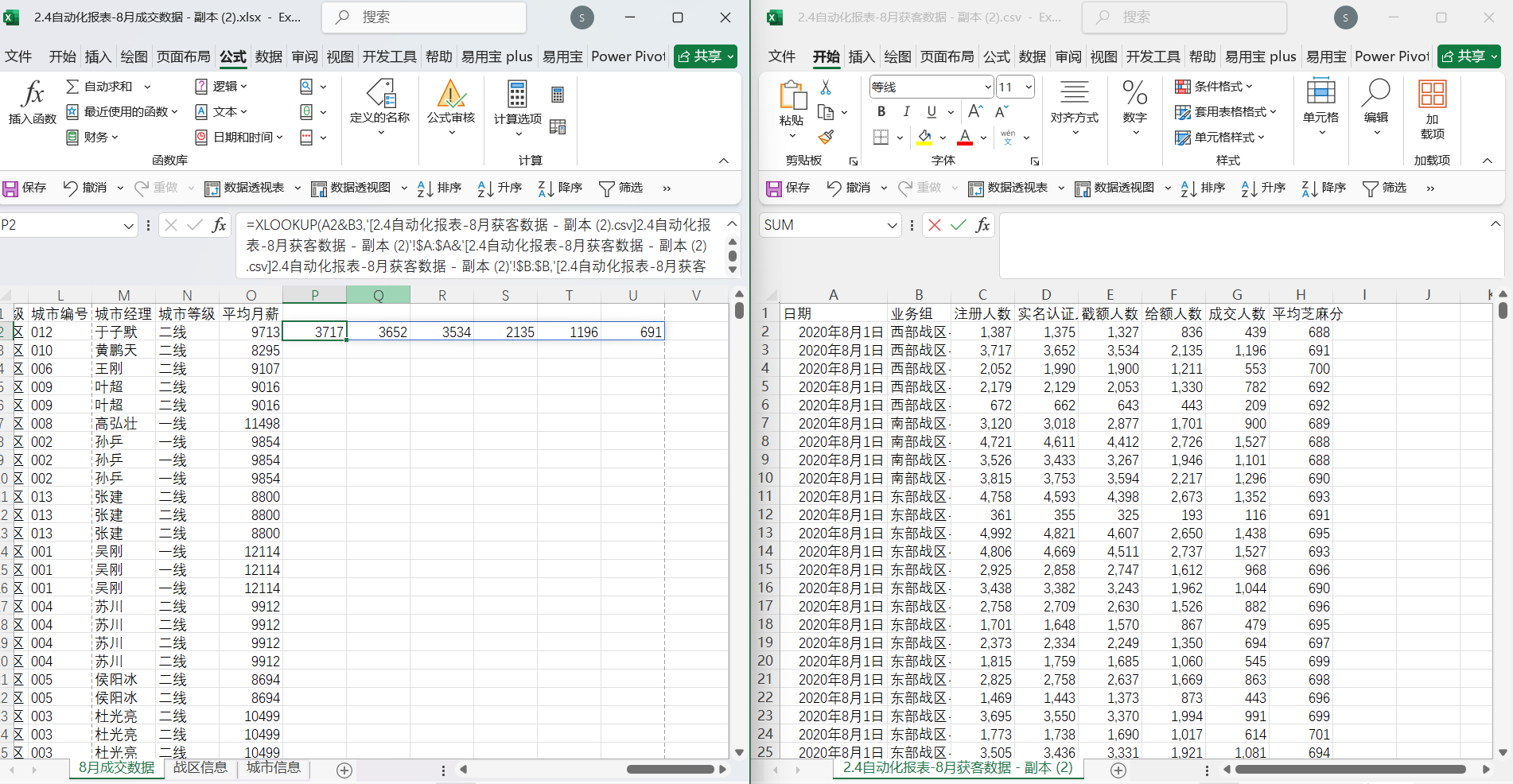Click Copy icon in right ribbon

[826, 112]
